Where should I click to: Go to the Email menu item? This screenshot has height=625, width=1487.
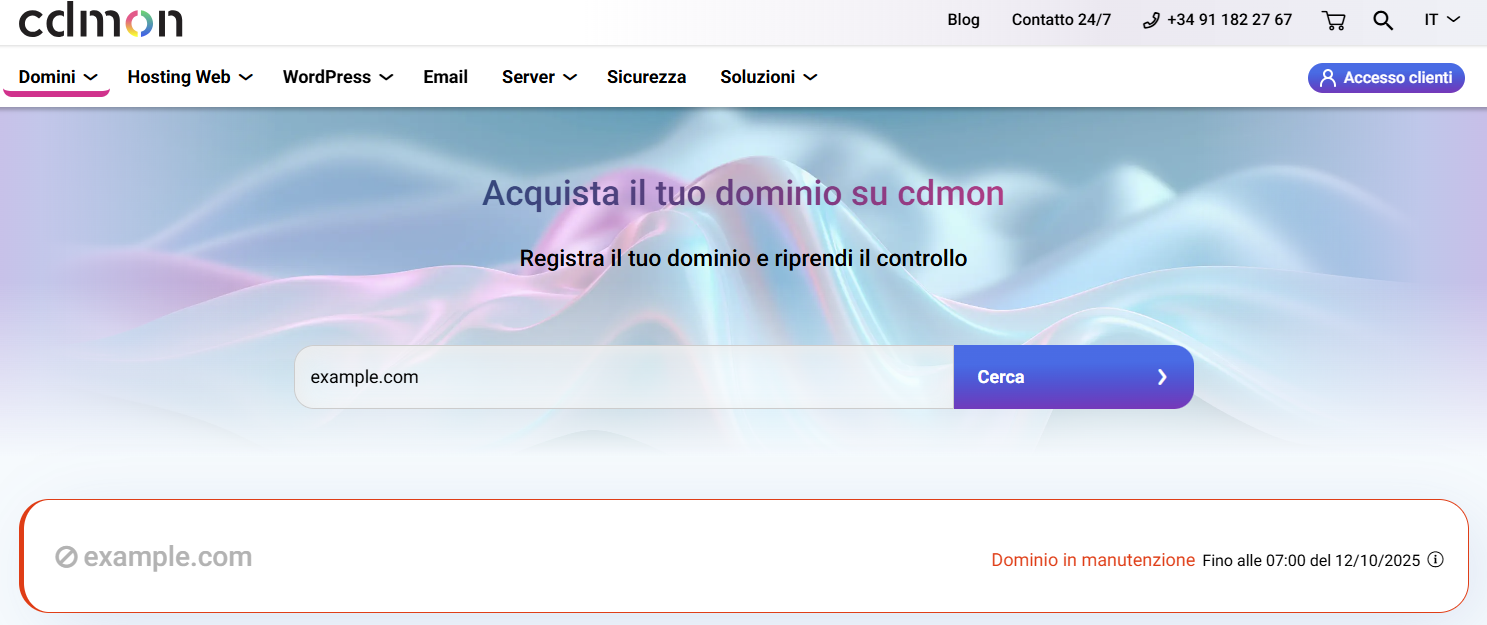point(445,77)
